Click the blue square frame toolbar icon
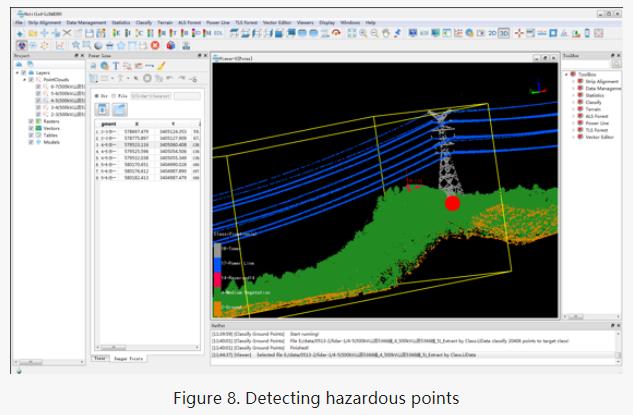The width and height of the screenshot is (633, 415). pos(553,34)
